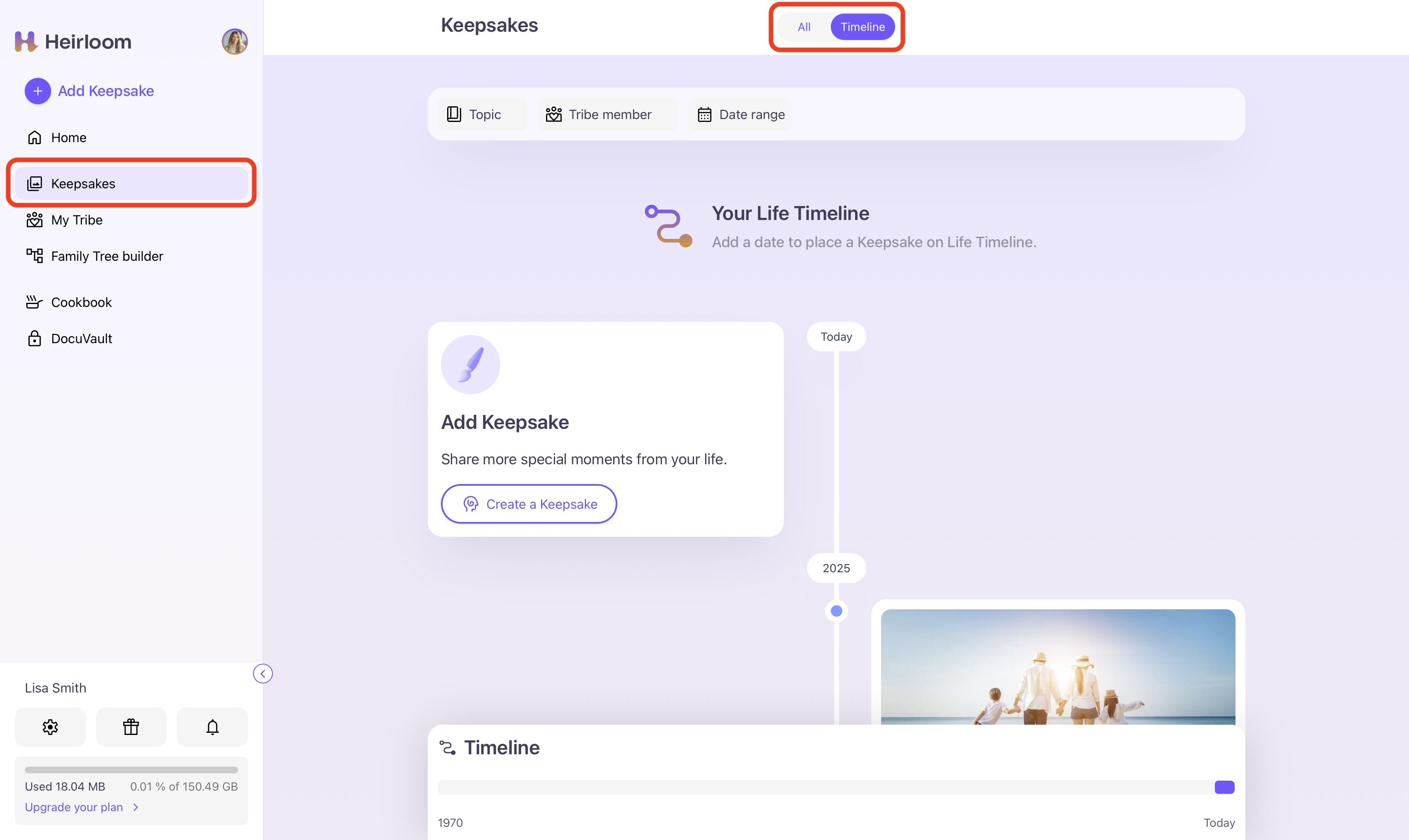Click the purple timeline slider handle
1409x840 pixels.
[1224, 787]
